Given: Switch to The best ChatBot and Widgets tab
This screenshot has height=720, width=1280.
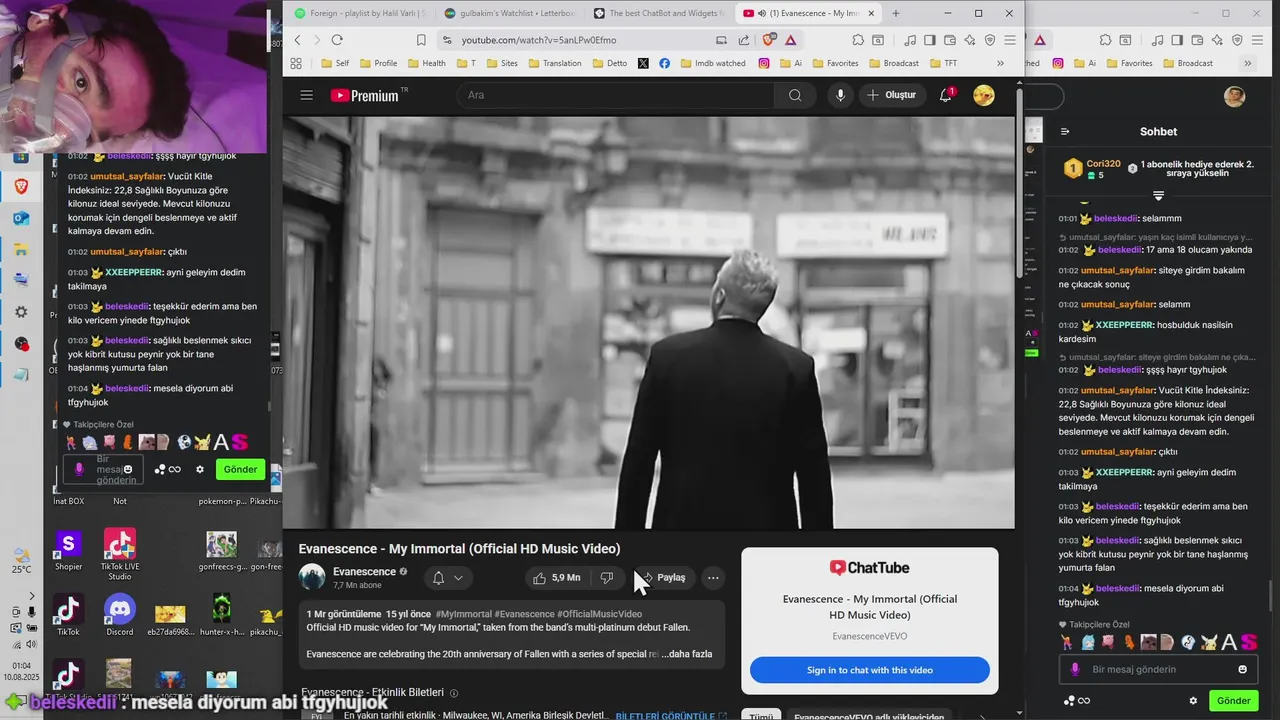Looking at the screenshot, I should (659, 13).
